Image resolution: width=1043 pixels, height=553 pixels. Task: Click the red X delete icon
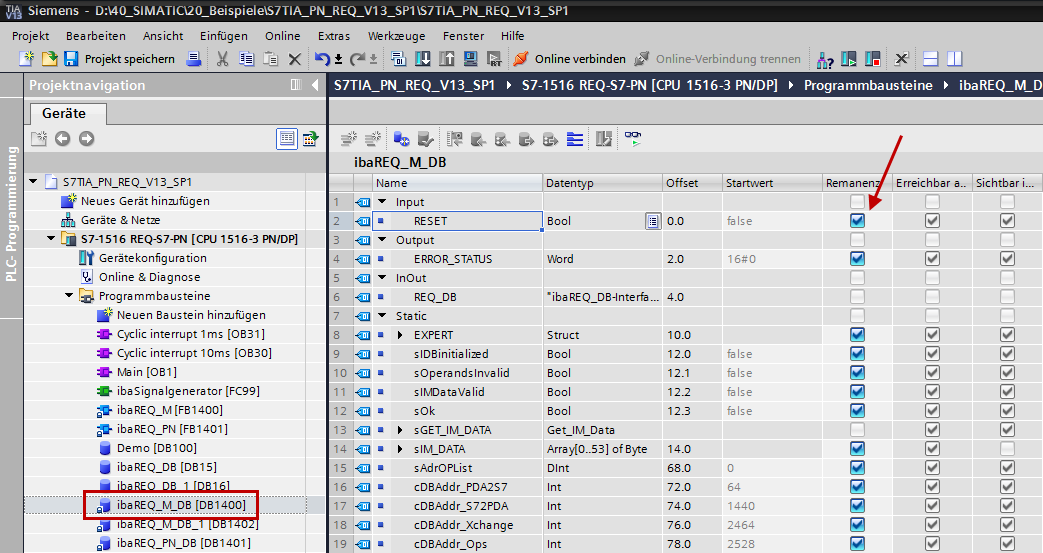(295, 59)
